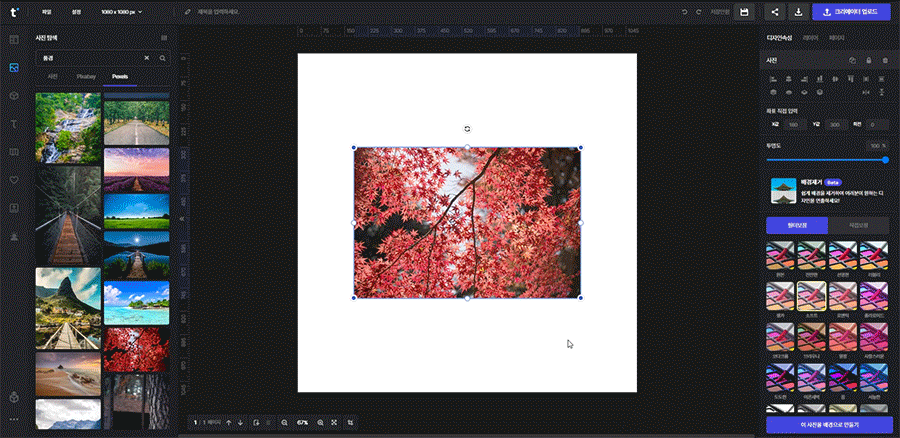Click 이 사진을 배경으로 만들기 button
The height and width of the screenshot is (438, 900).
pos(828,425)
